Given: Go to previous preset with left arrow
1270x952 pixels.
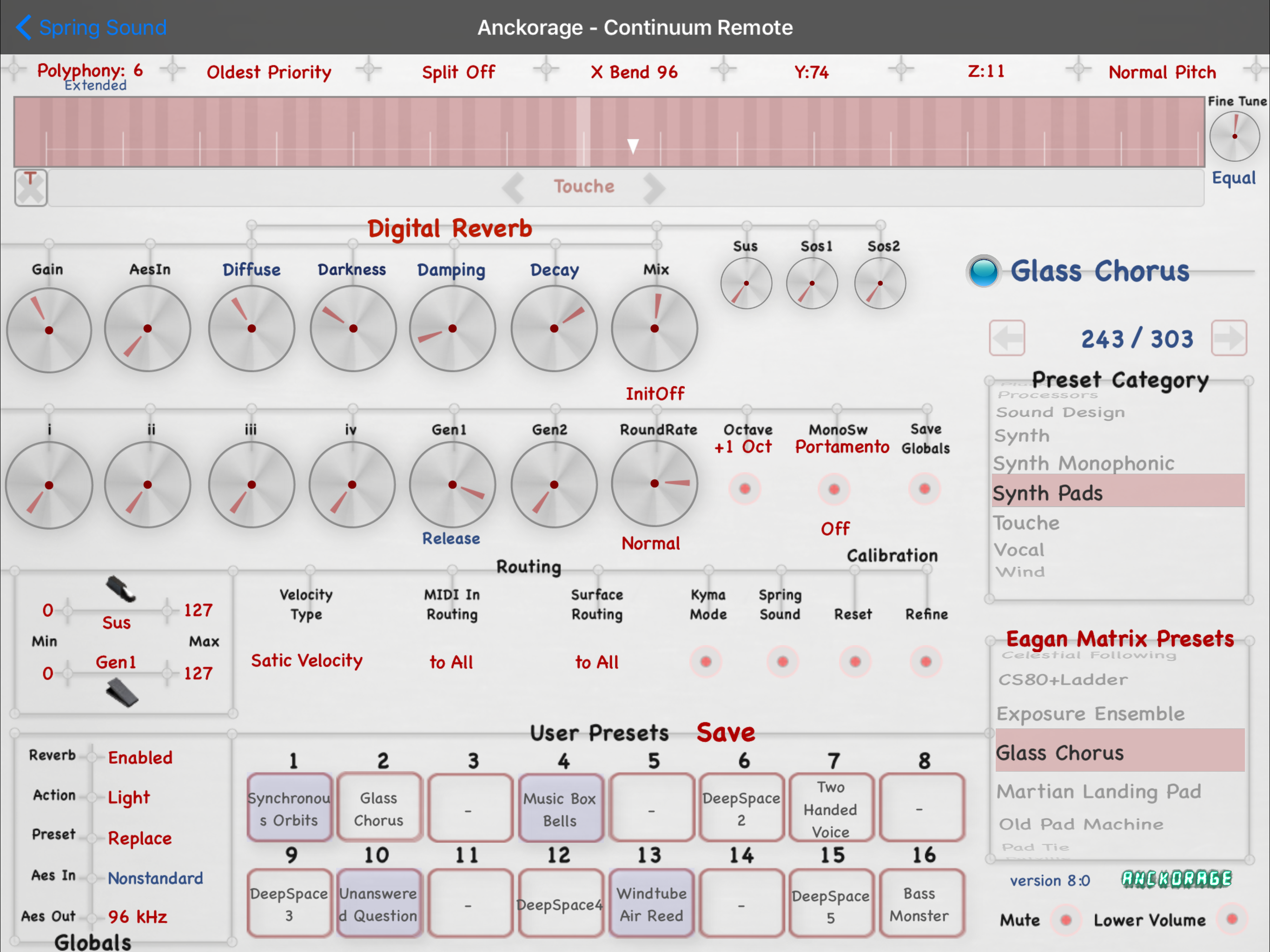Looking at the screenshot, I should [1007, 338].
